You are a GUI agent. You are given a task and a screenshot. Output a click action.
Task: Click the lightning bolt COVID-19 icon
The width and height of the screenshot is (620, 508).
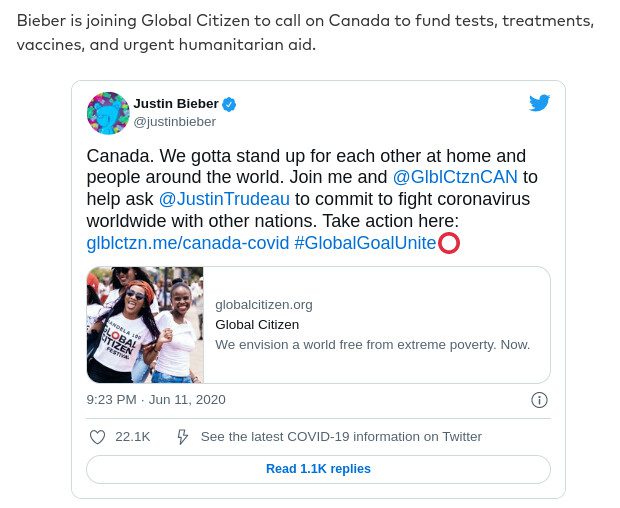[182, 437]
